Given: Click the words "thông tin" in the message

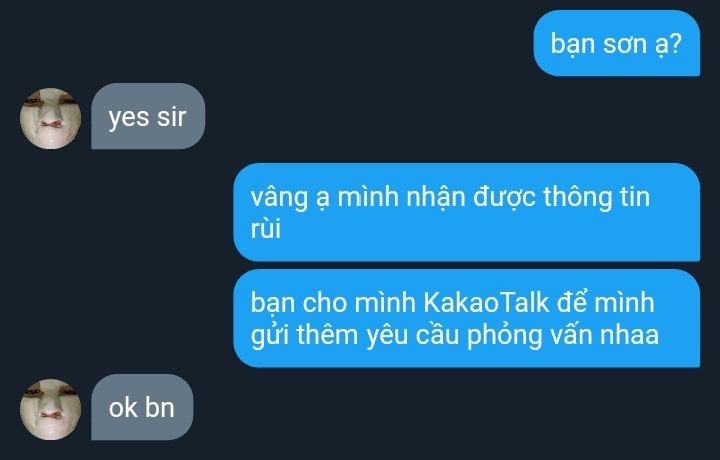Looking at the screenshot, I should coord(596,197).
